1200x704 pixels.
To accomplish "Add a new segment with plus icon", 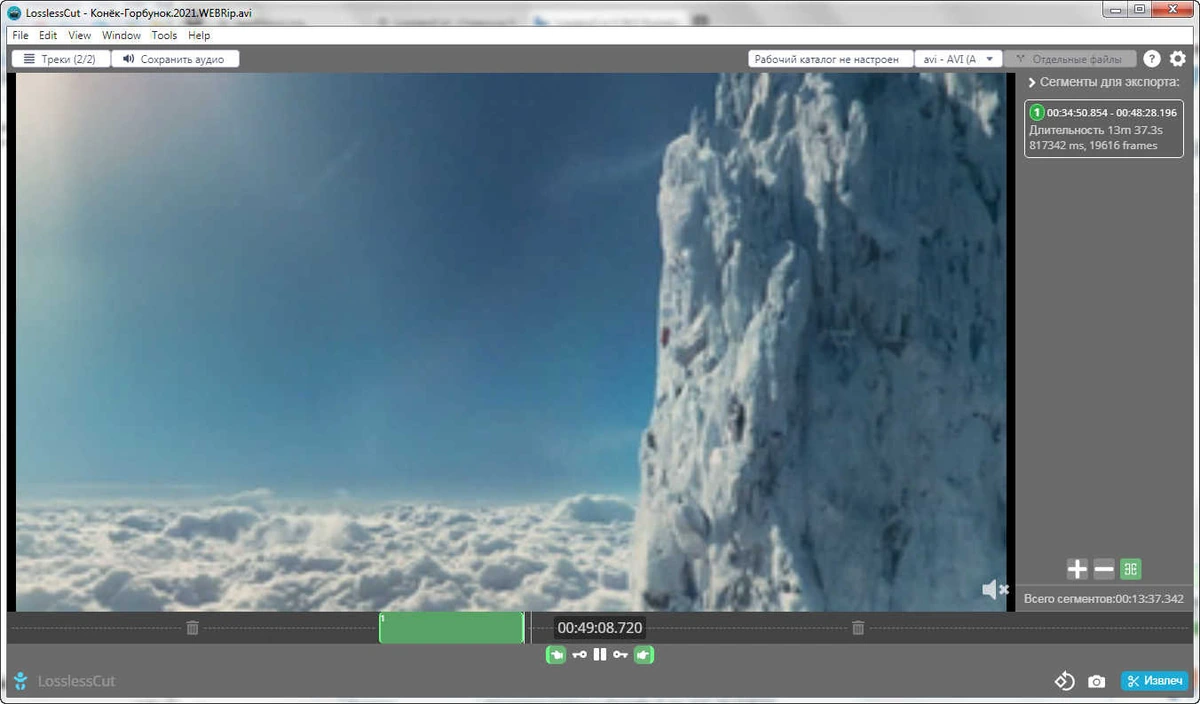I will tap(1077, 569).
